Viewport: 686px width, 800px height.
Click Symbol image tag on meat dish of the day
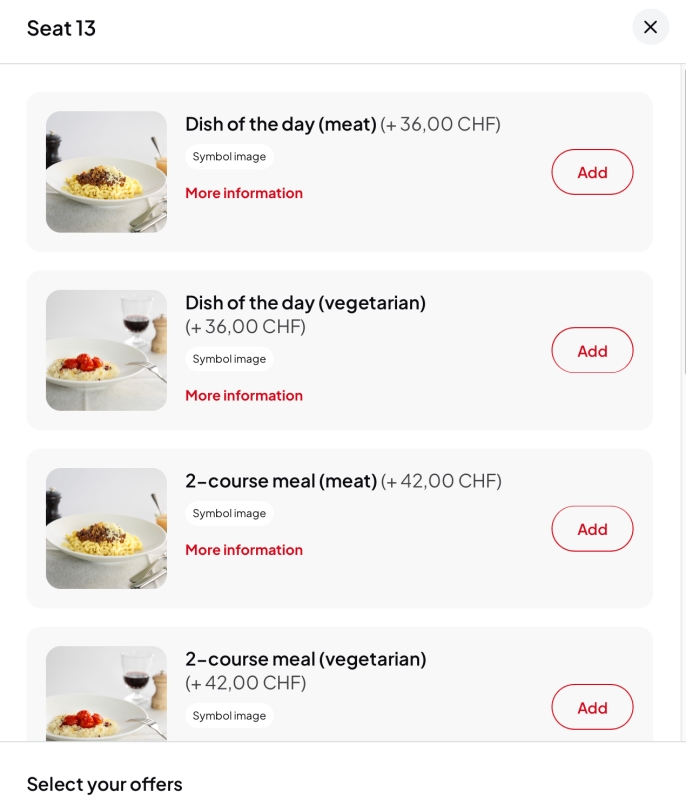coord(229,157)
